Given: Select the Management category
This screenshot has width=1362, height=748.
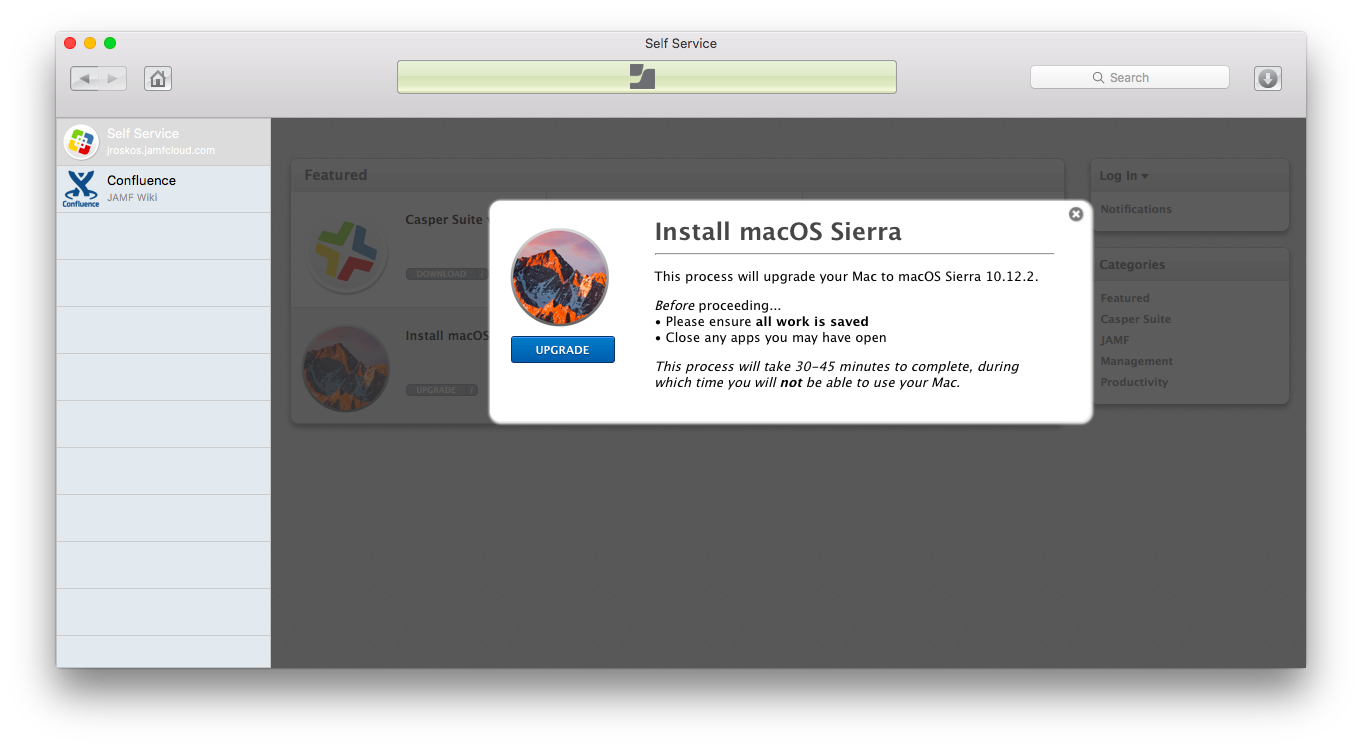Looking at the screenshot, I should tap(1136, 361).
